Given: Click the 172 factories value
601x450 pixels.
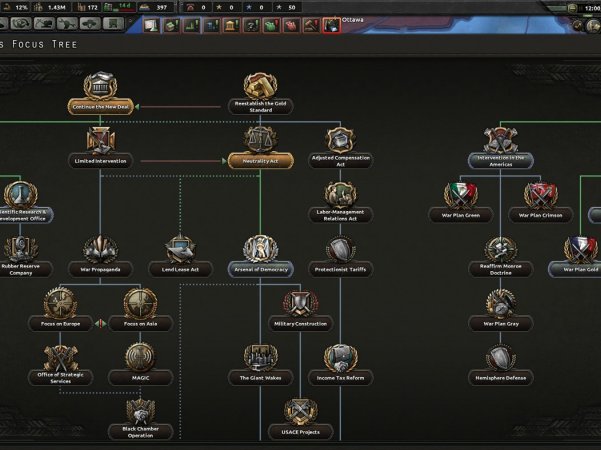Looking at the screenshot, I should coord(92,7).
